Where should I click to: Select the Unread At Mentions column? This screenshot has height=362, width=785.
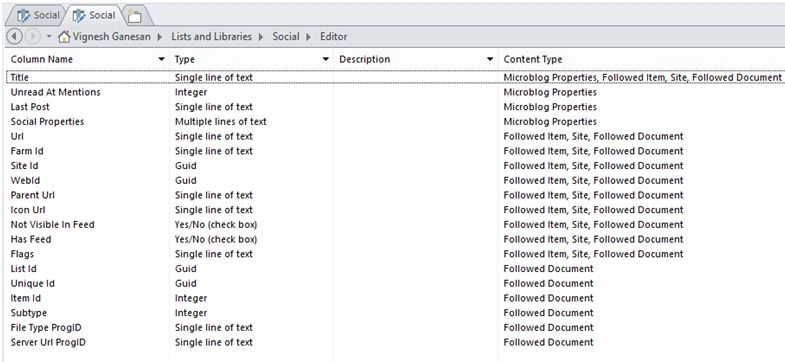tap(55, 92)
